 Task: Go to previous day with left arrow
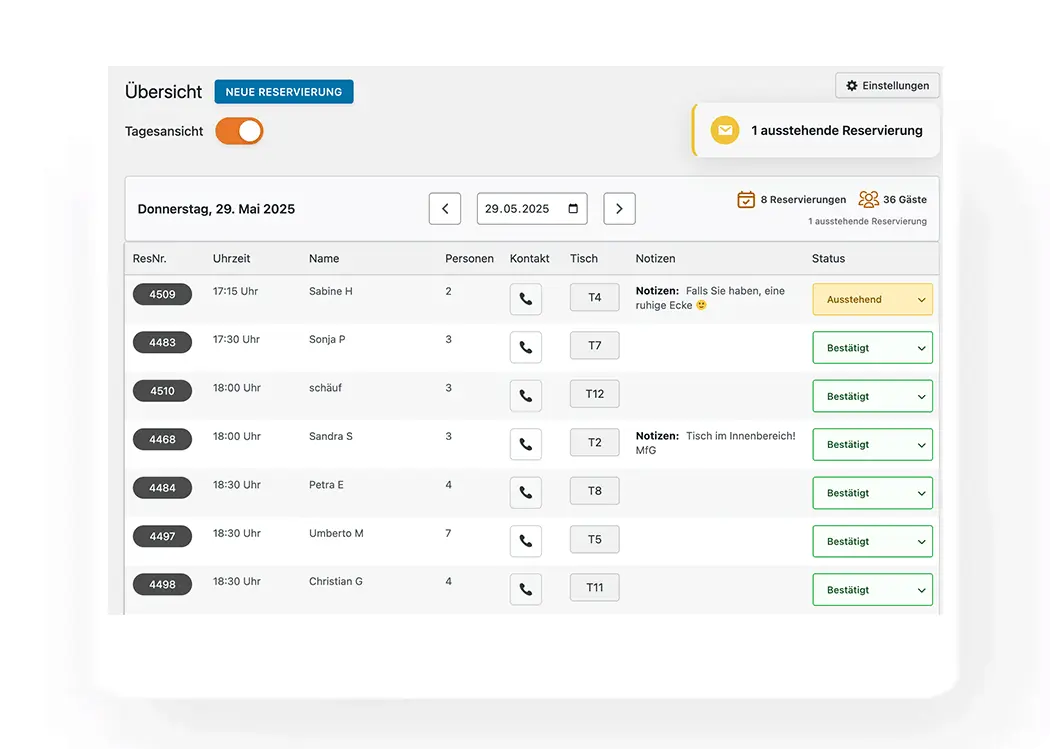(x=445, y=209)
